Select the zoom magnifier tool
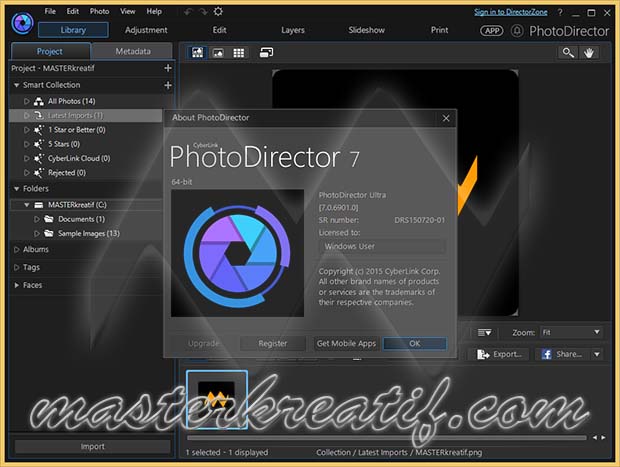Viewport: 620px width, 467px height. (568, 53)
